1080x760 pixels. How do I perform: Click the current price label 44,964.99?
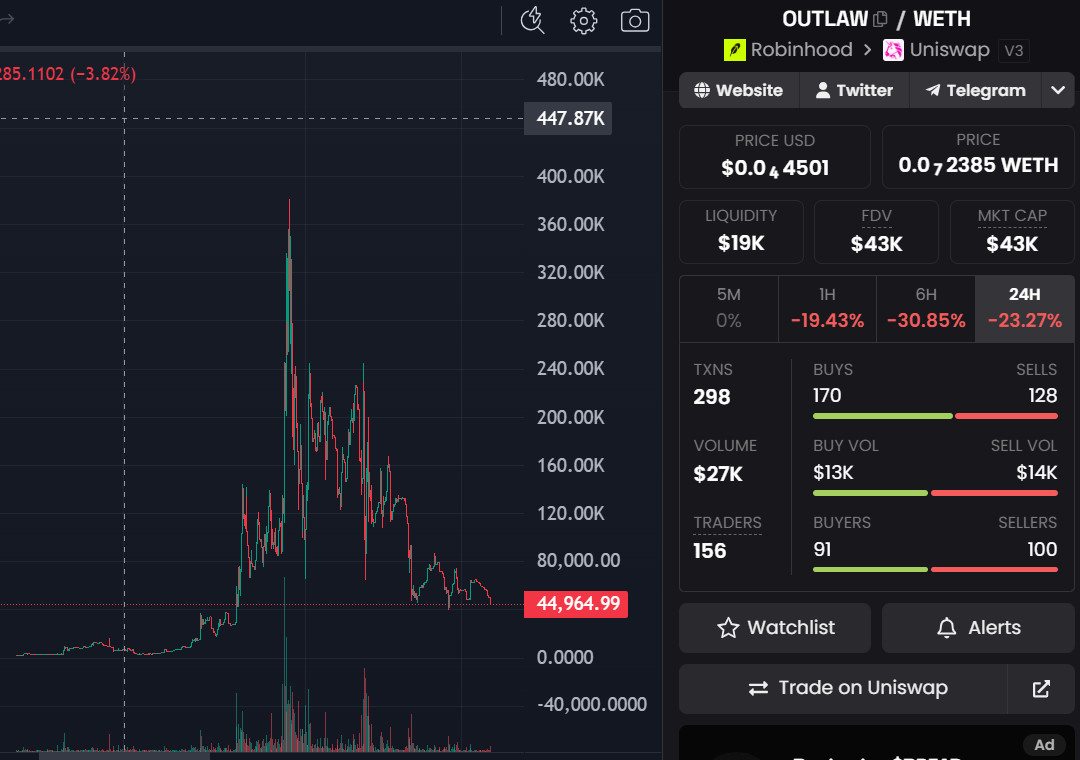(x=576, y=604)
